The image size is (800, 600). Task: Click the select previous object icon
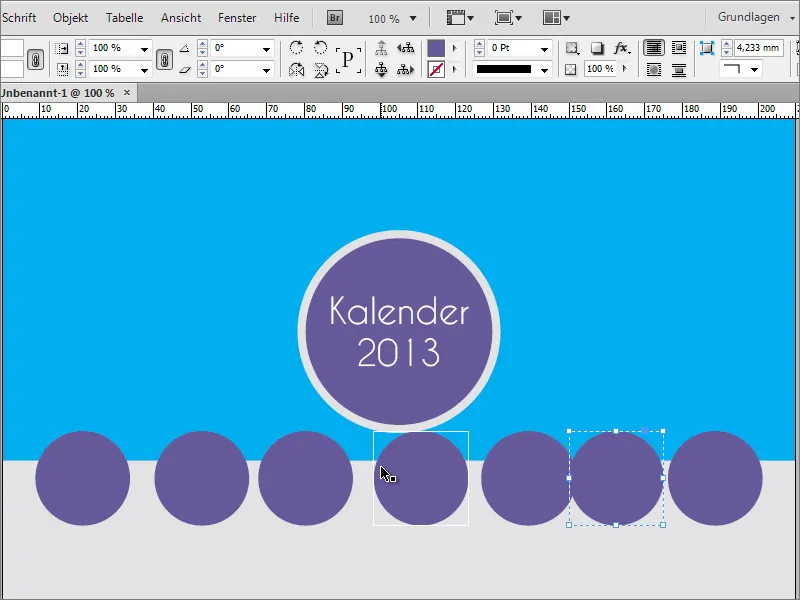(x=406, y=48)
